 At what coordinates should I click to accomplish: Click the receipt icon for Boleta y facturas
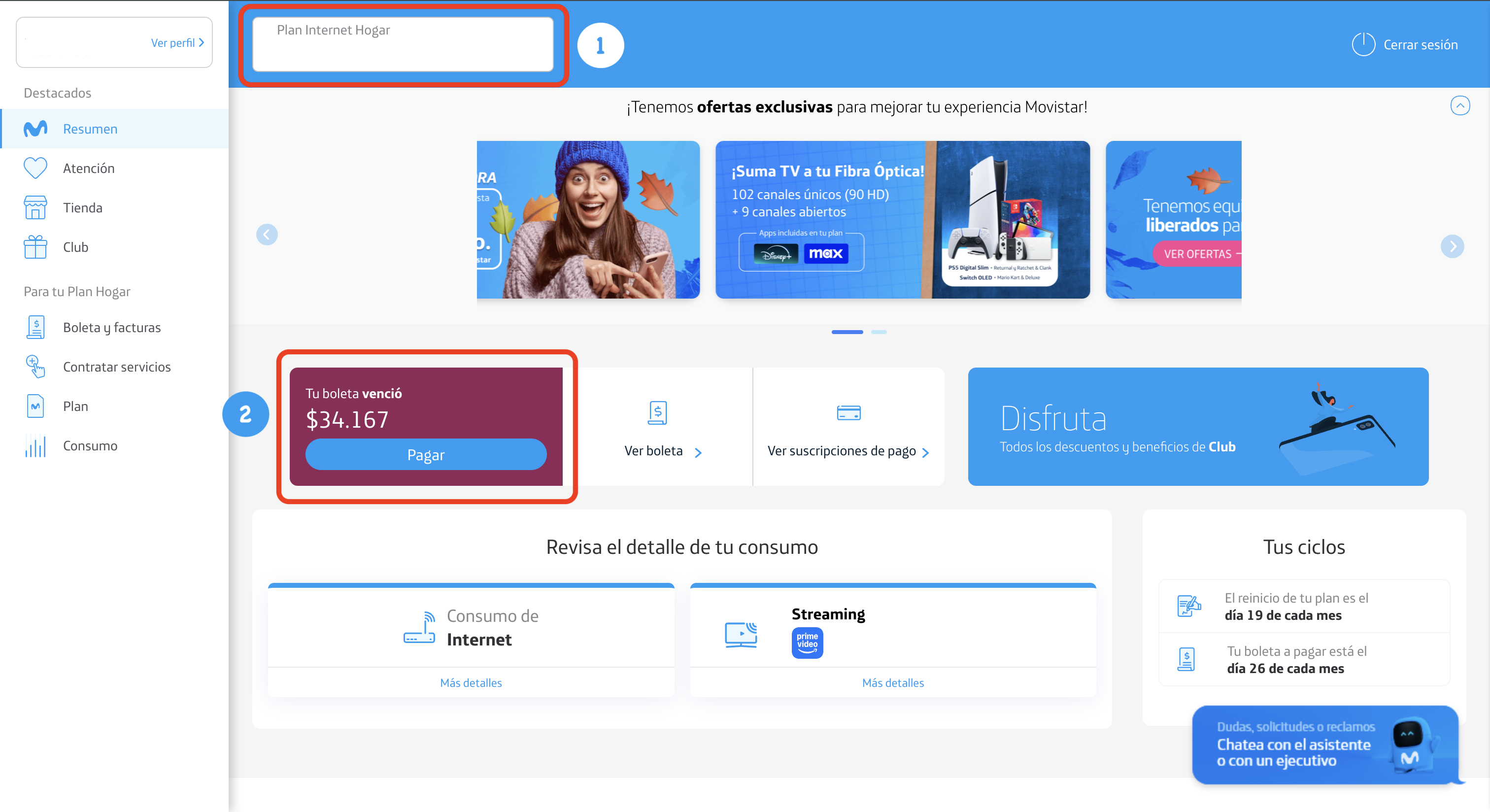tap(35, 327)
